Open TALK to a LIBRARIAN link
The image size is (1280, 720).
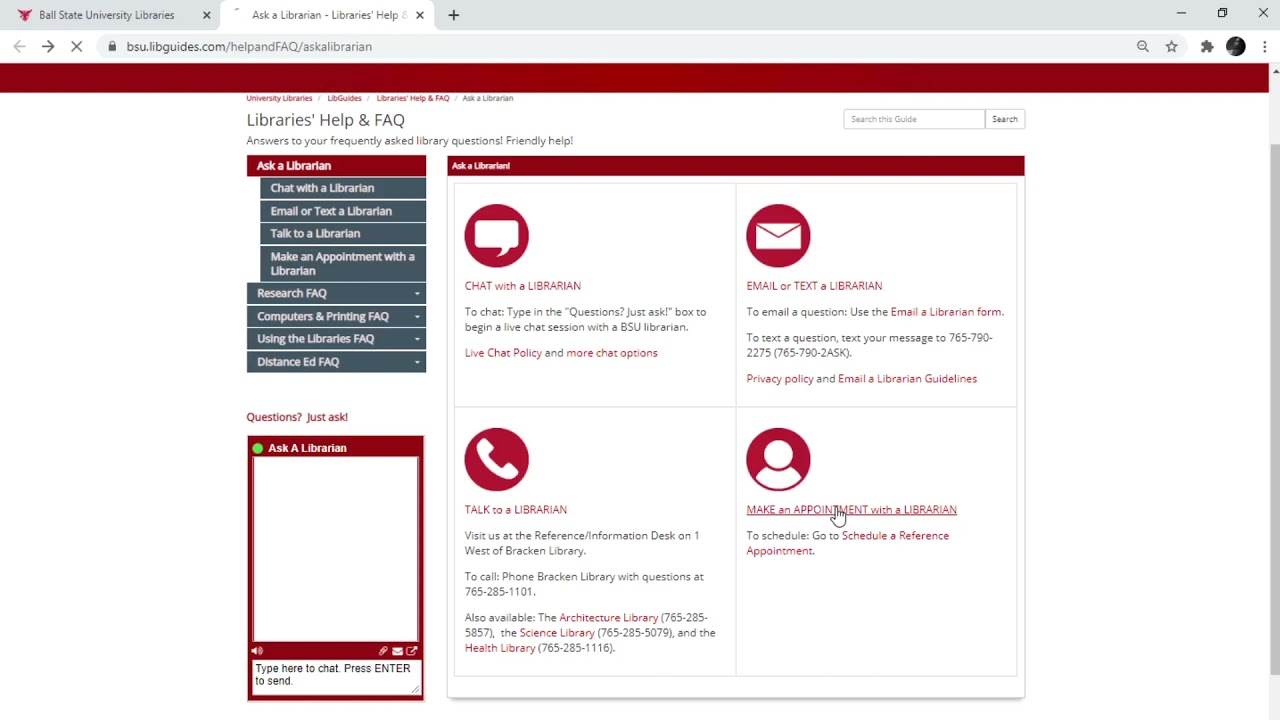(515, 510)
